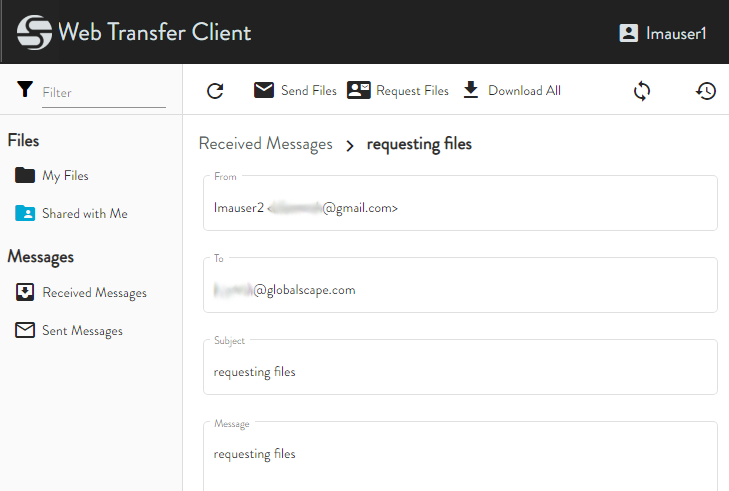Image resolution: width=729 pixels, height=491 pixels.
Task: Open the history clock icon
Action: [x=706, y=91]
